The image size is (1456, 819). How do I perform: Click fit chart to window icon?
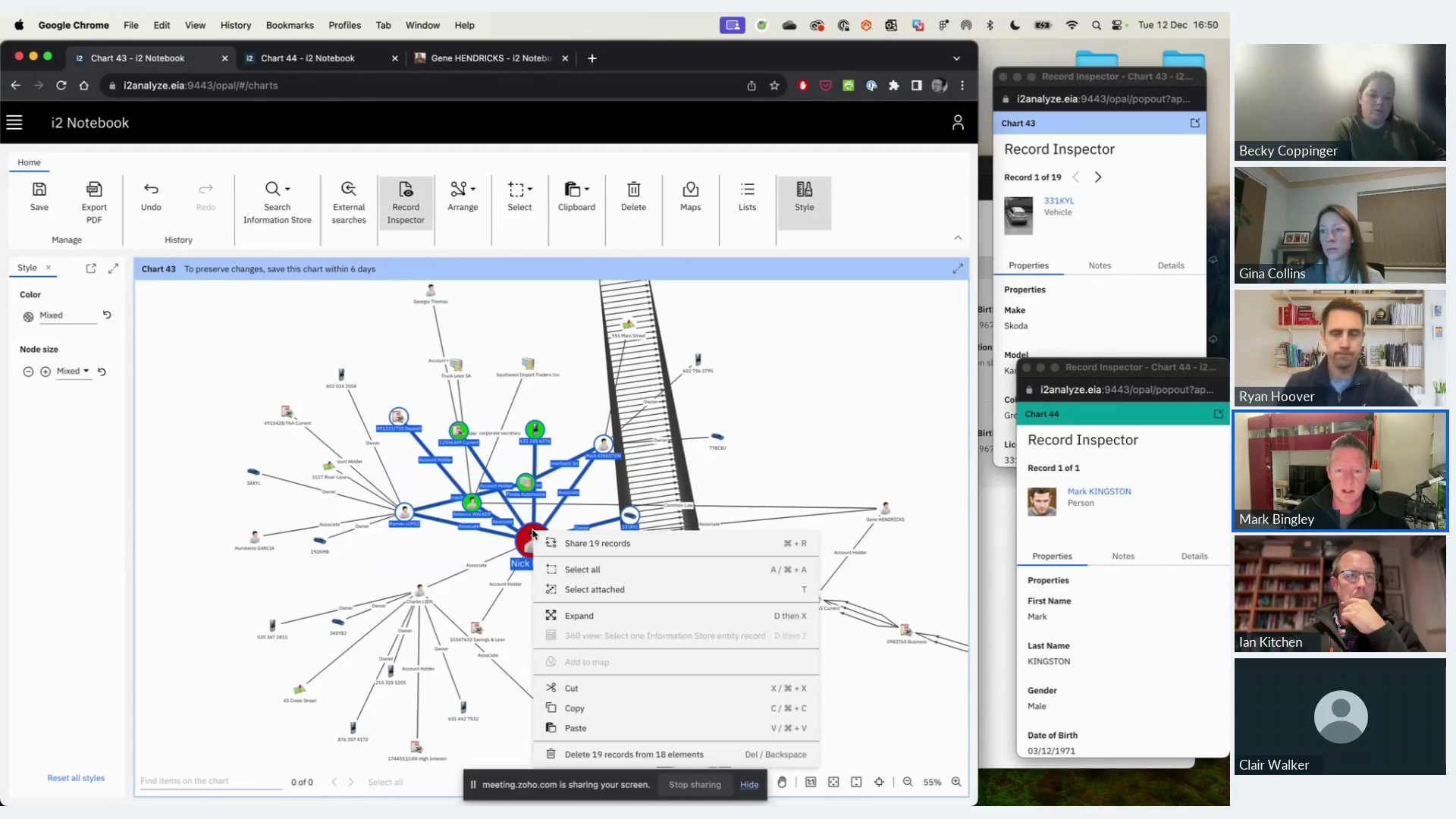click(833, 782)
